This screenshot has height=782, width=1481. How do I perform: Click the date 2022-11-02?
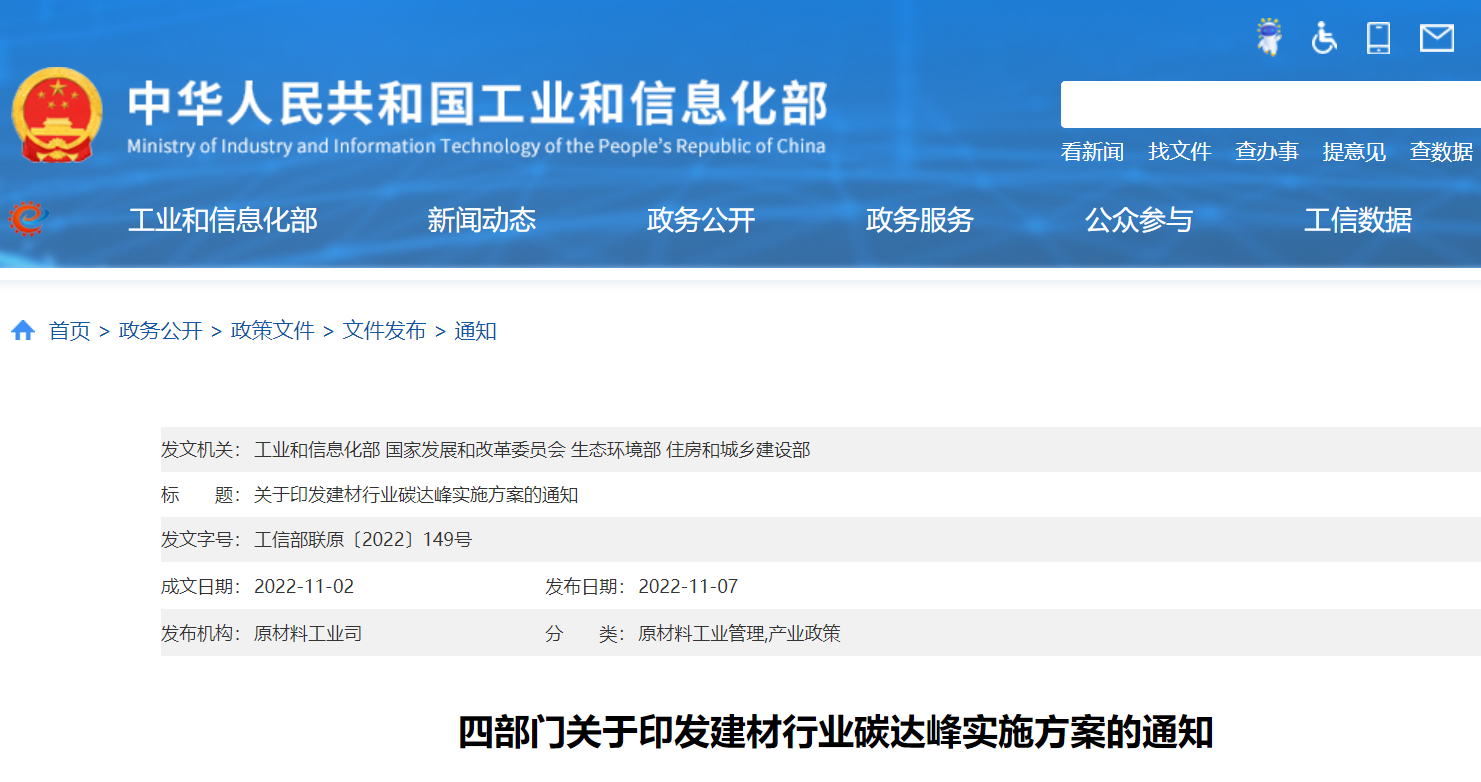tap(304, 587)
